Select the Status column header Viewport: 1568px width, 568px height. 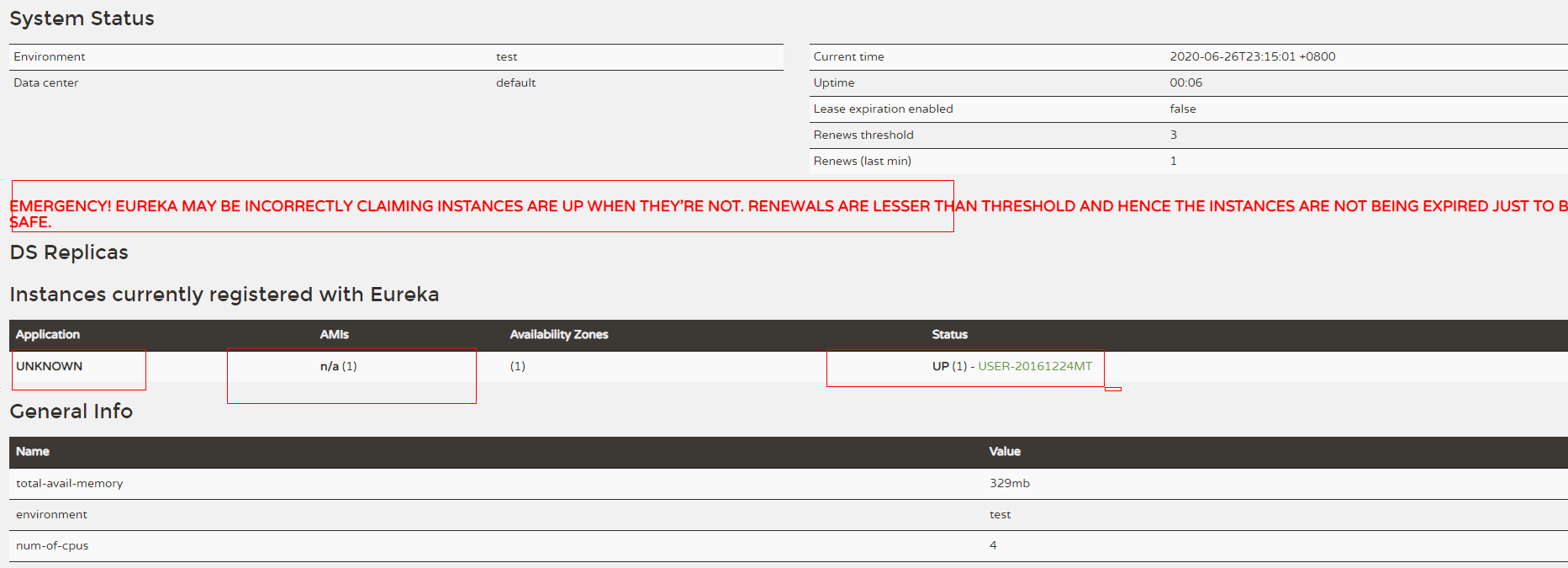(x=950, y=334)
